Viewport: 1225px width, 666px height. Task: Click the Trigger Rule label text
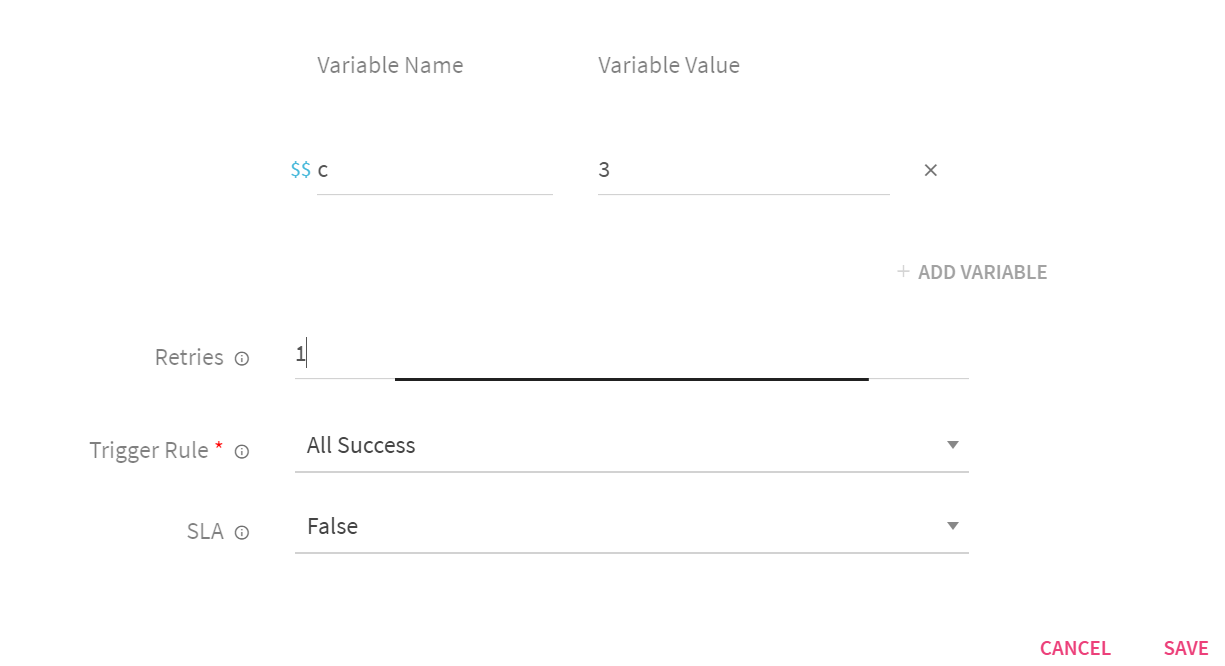(x=149, y=451)
